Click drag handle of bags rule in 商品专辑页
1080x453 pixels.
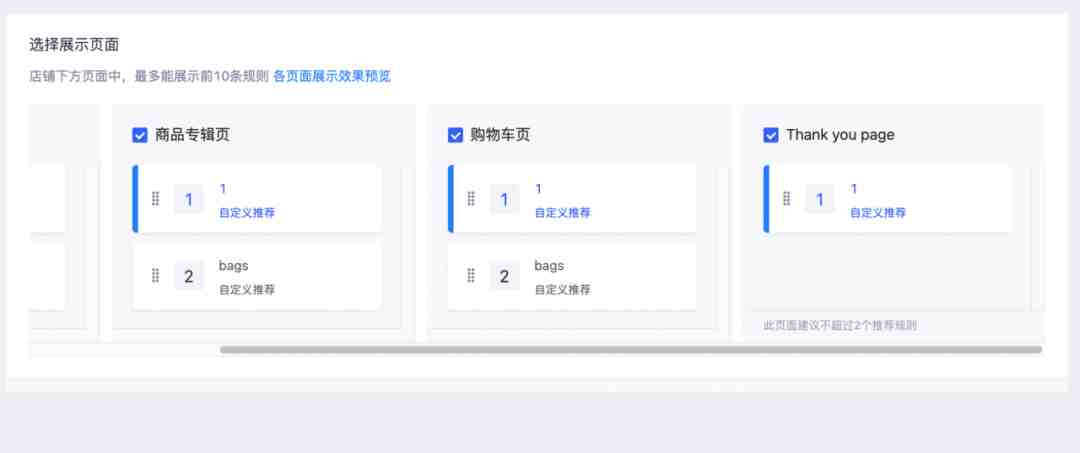point(156,276)
